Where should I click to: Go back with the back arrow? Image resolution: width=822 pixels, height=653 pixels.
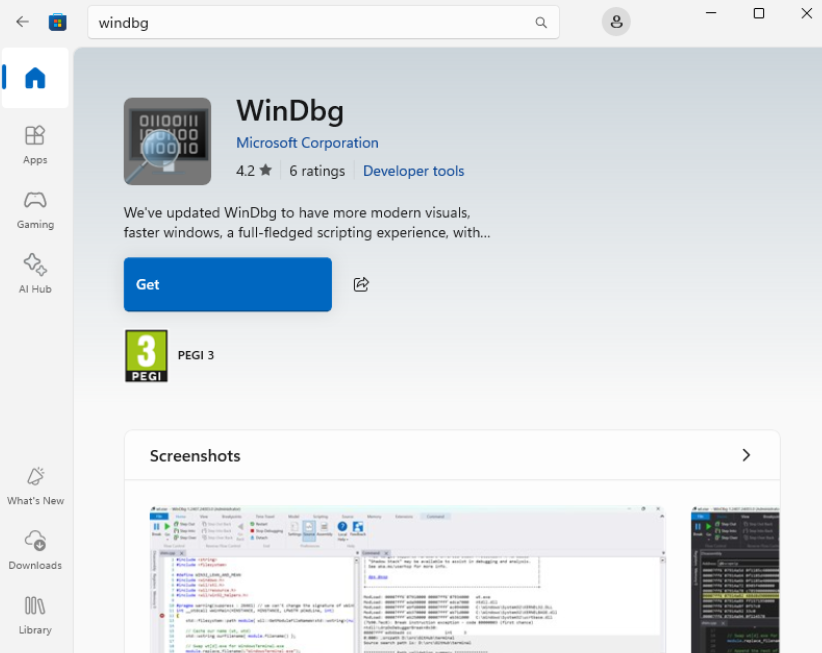pos(22,21)
